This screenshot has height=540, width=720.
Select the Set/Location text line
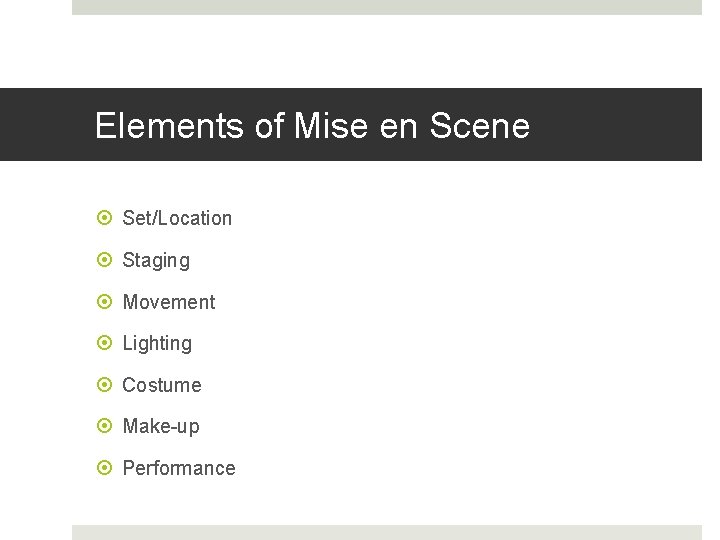177,218
